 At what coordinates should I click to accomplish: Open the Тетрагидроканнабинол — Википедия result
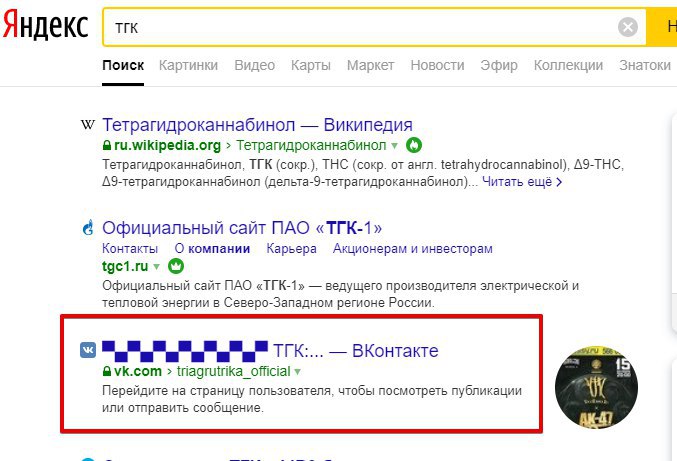(257, 125)
